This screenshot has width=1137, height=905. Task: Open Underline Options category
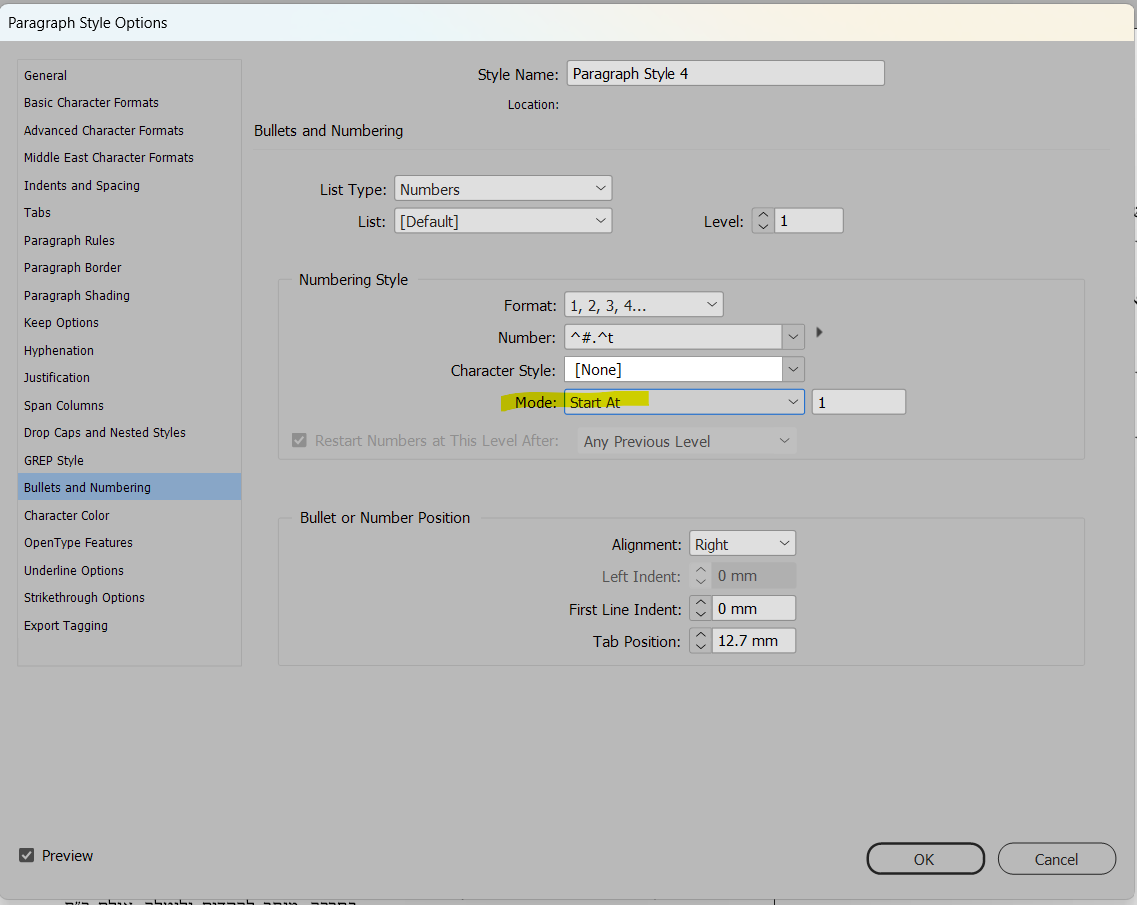pyautogui.click(x=73, y=571)
